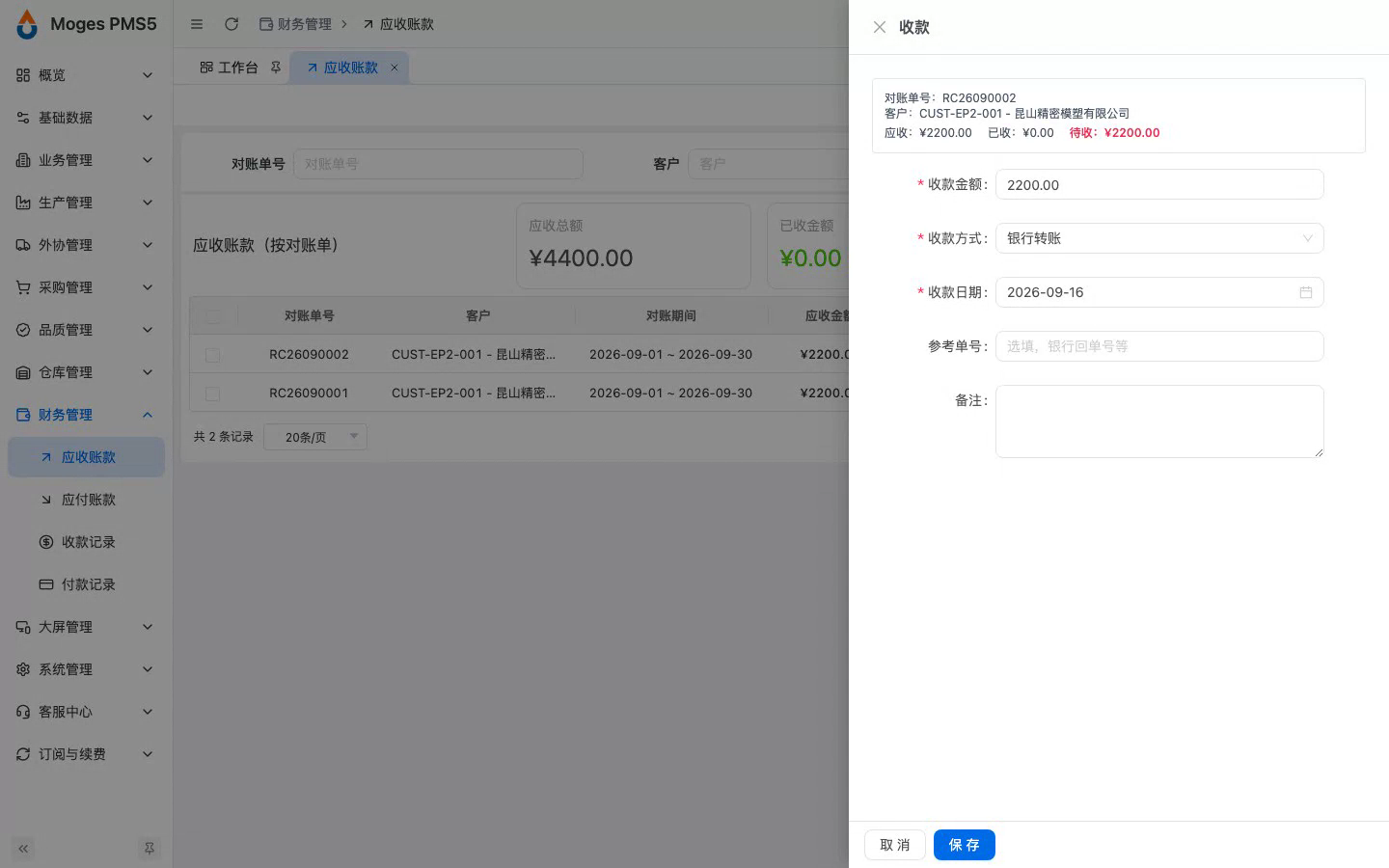The width and height of the screenshot is (1389, 868).
Task: Open the 付款记录 menu item
Action: (87, 584)
